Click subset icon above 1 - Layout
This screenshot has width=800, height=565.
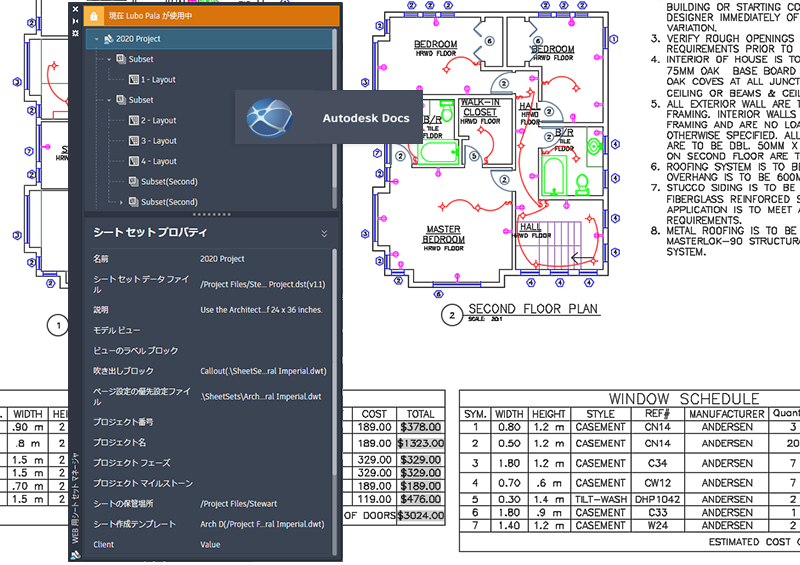(x=121, y=59)
